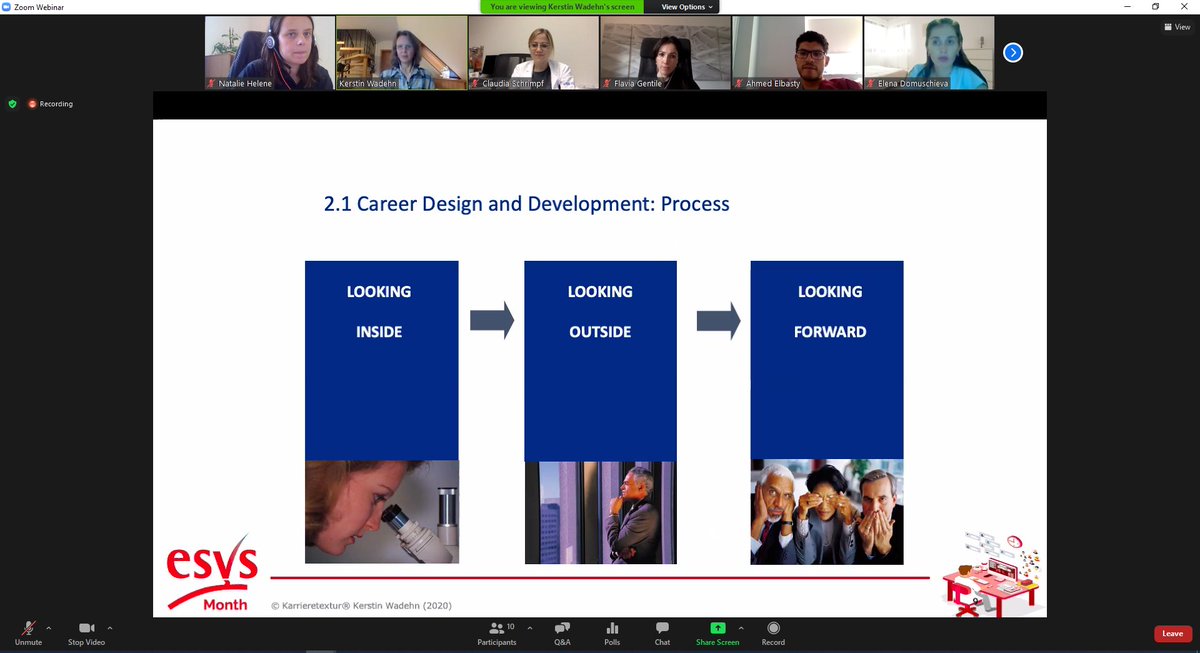Click the red Recording indicator

point(50,103)
